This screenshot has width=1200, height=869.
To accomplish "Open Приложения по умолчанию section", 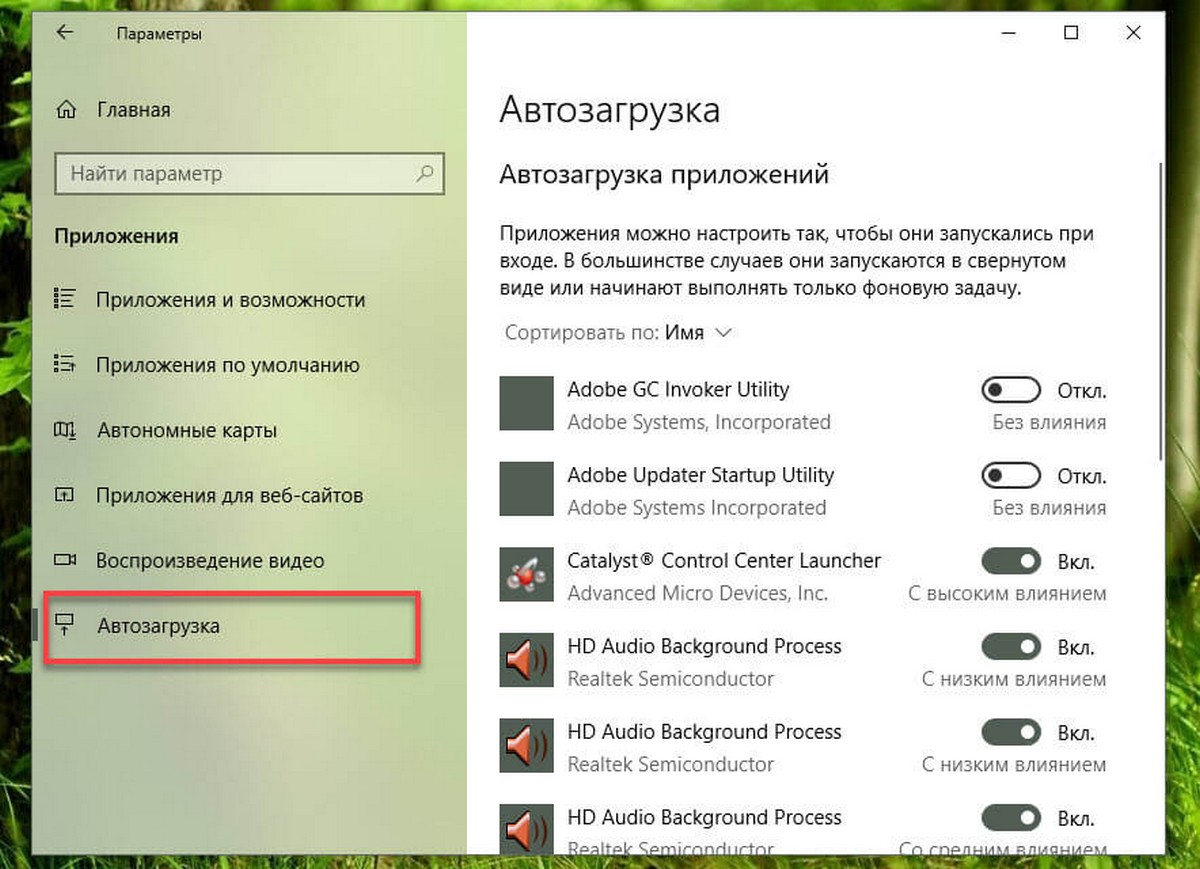I will point(229,365).
